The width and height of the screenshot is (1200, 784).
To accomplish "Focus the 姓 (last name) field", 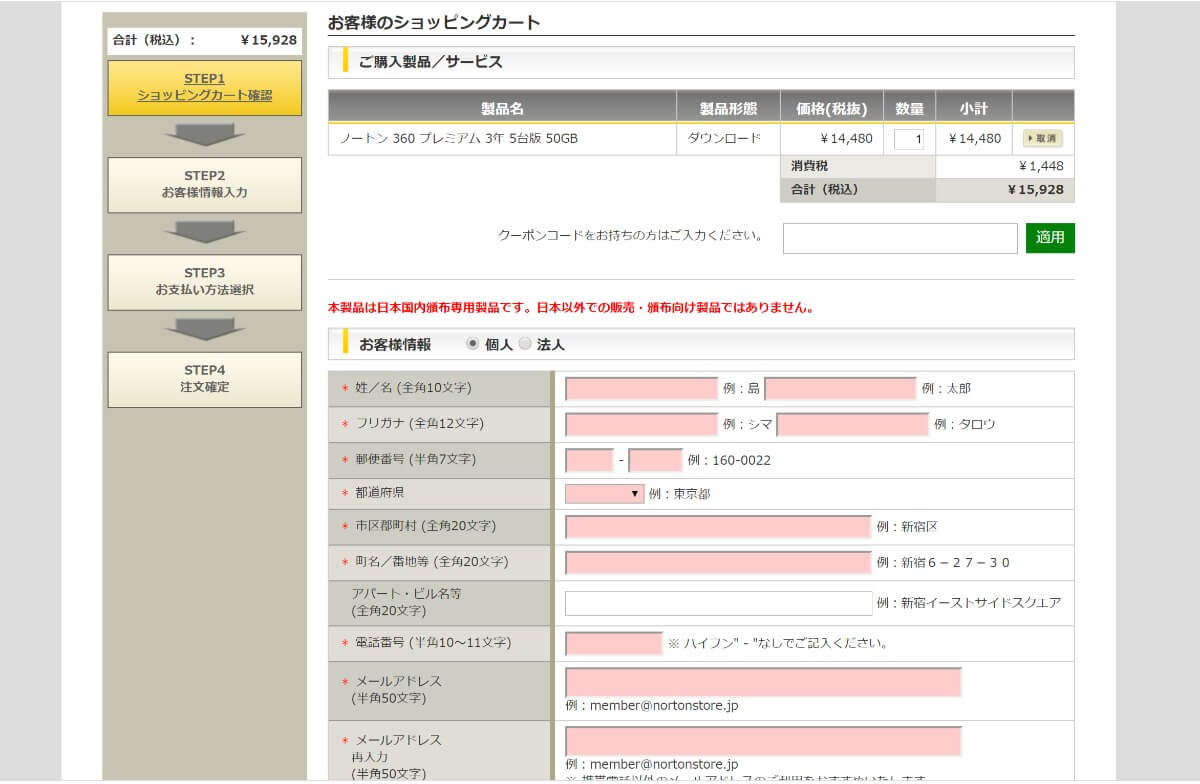I will pos(641,388).
